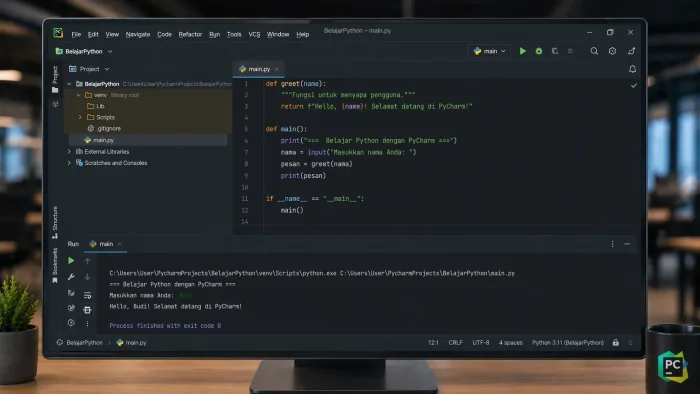Click the def greet(name) code line
The image size is (700, 394).
click(296, 84)
